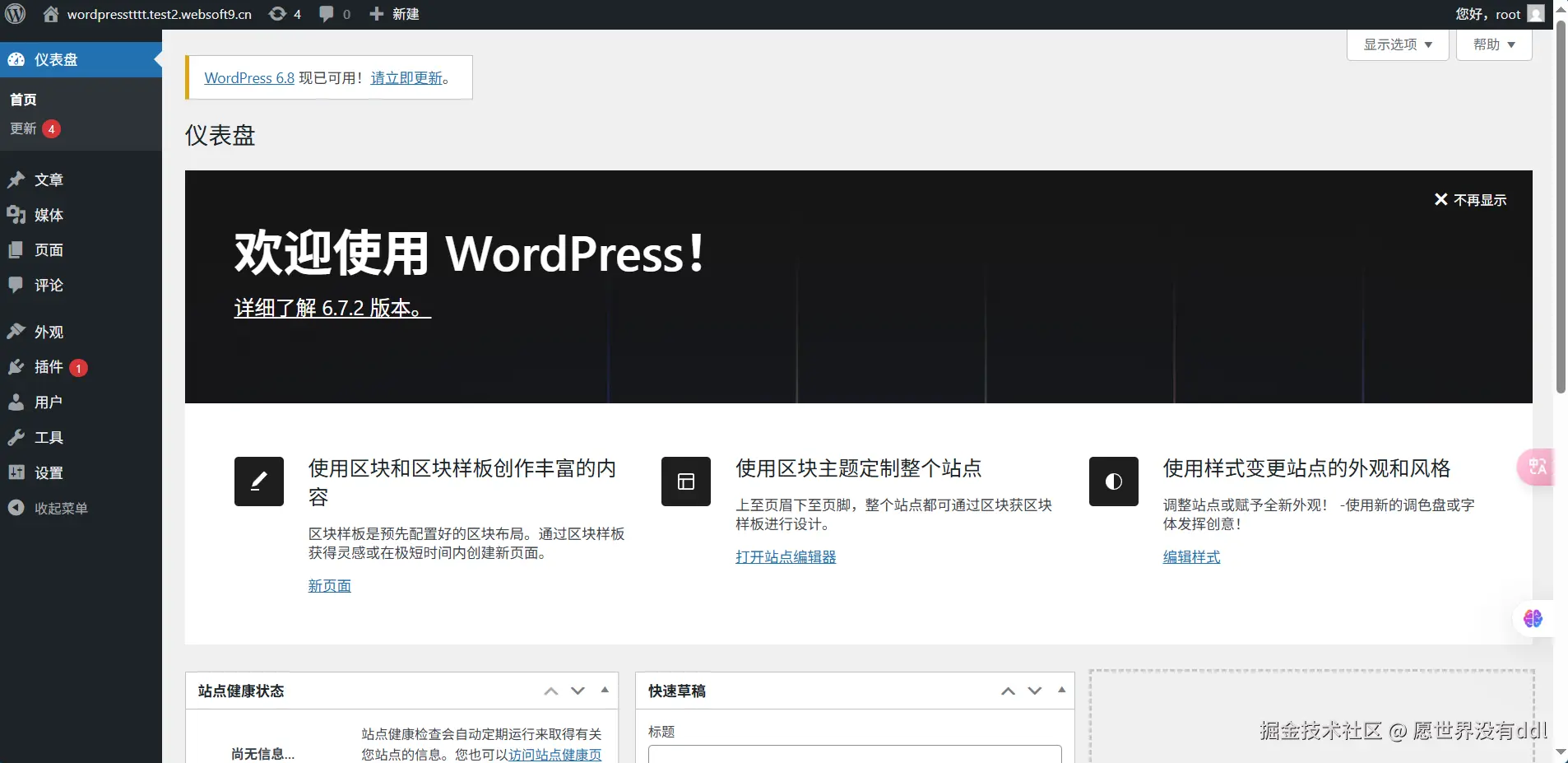
Task: Click the 打开站点编辑器 link
Action: pos(786,556)
